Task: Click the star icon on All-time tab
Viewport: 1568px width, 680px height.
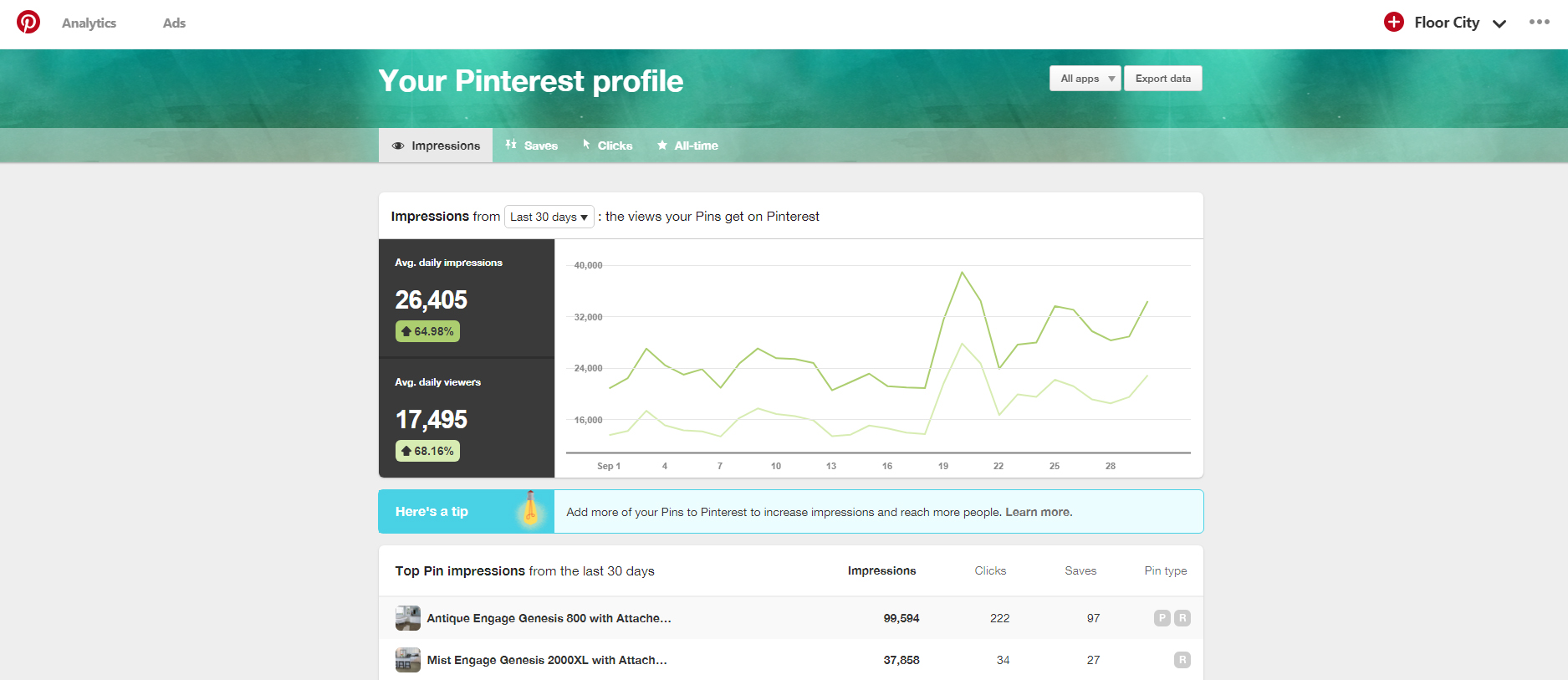Action: tap(662, 146)
